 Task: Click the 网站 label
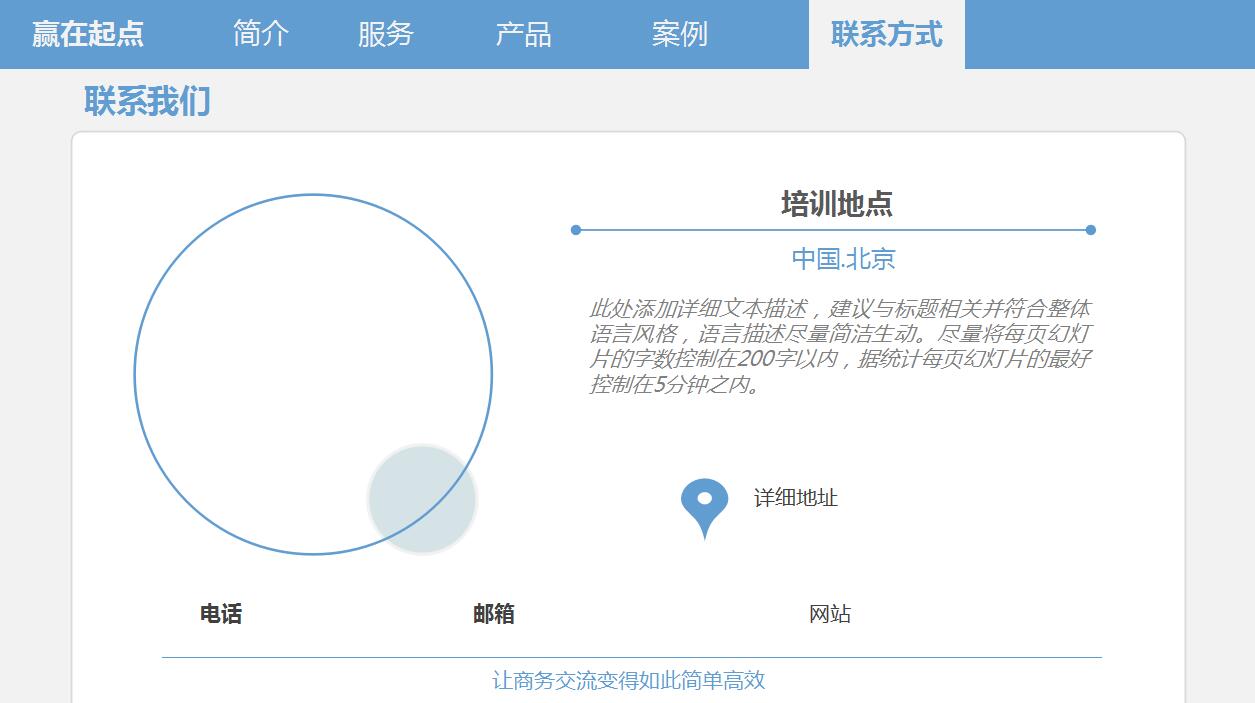point(830,614)
